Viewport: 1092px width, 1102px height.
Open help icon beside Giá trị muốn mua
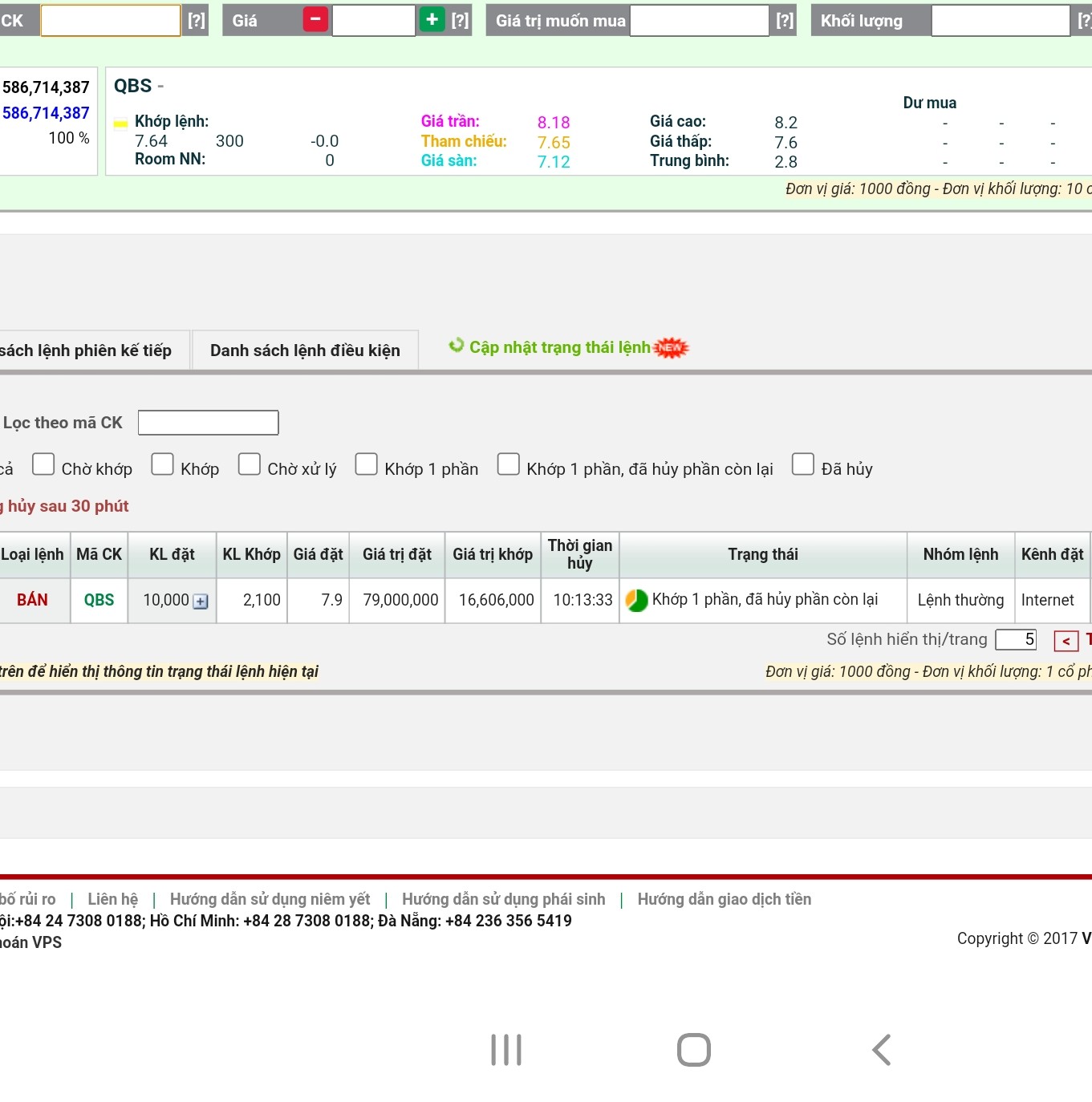tap(785, 21)
